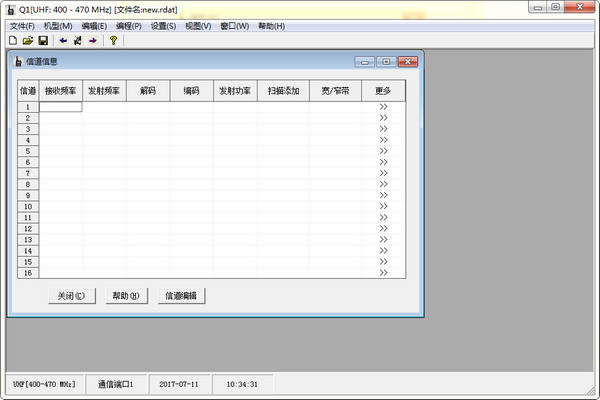Click the purple right arrow write icon

click(93, 40)
